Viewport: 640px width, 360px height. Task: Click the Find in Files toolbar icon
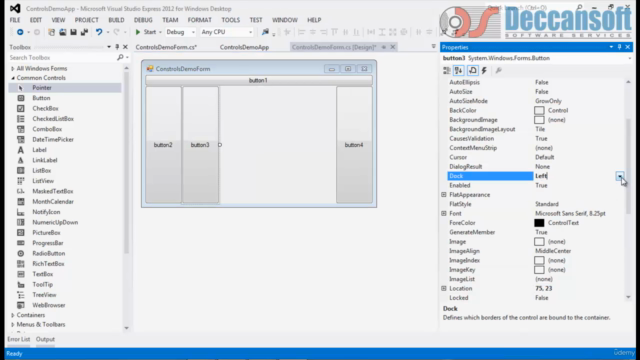pyautogui.click(x=265, y=32)
